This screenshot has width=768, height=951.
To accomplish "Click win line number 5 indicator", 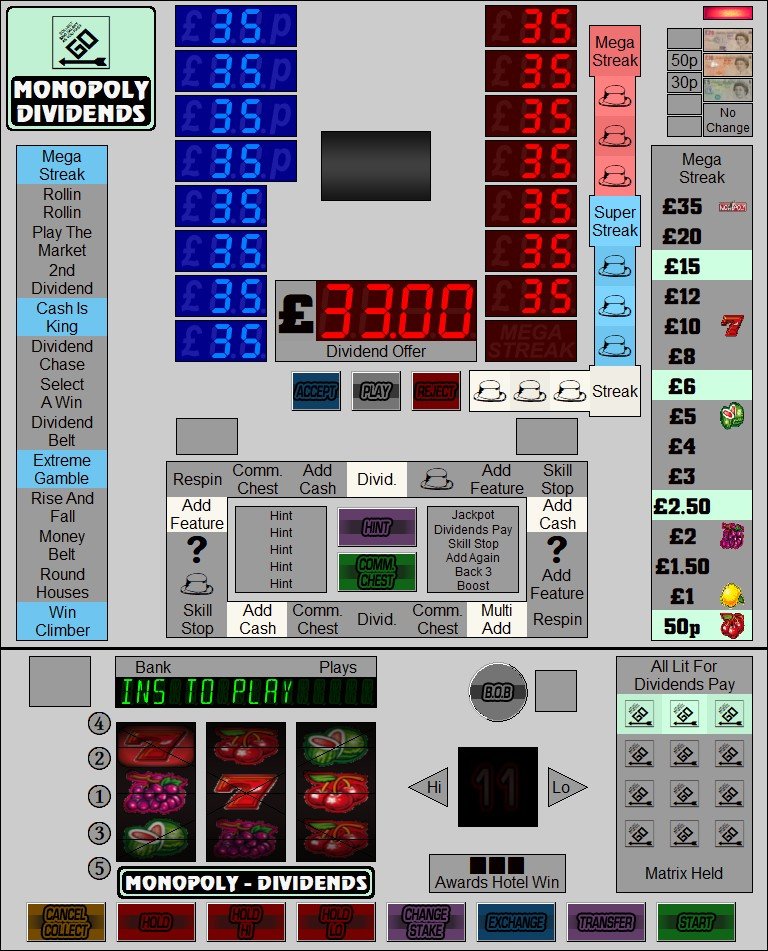I will (99, 868).
